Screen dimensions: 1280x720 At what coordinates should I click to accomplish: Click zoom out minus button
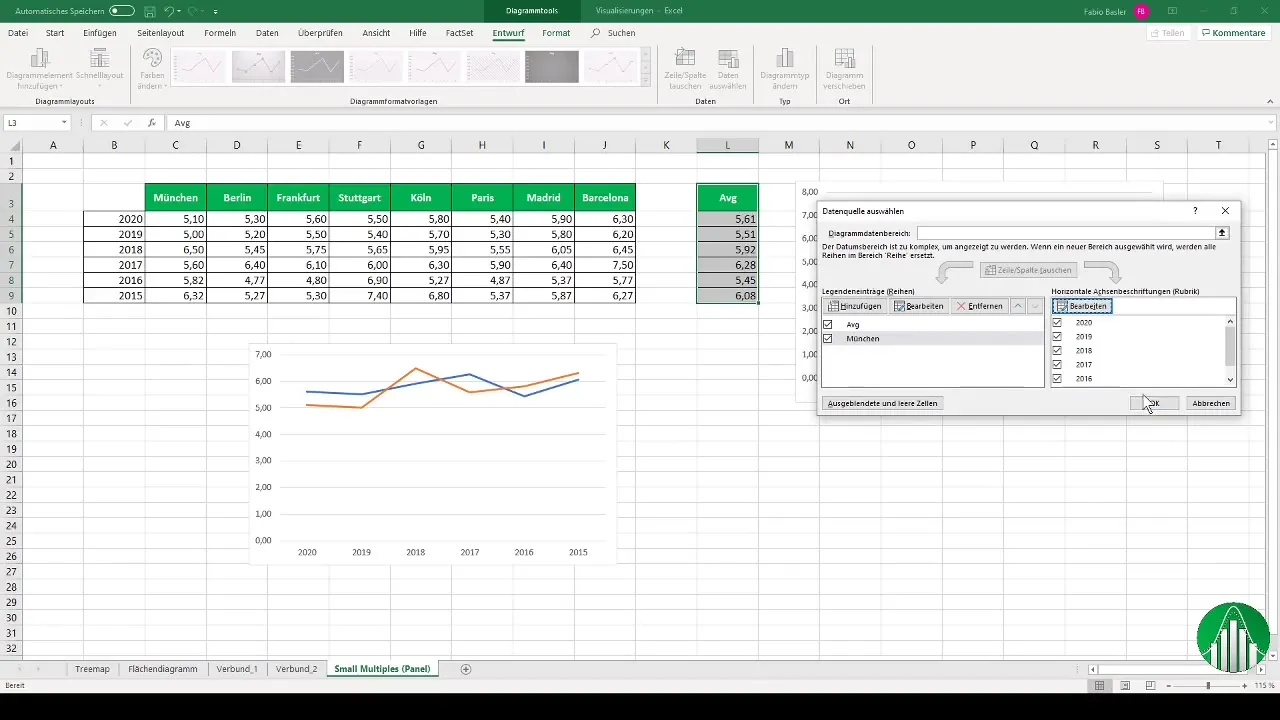1168,686
